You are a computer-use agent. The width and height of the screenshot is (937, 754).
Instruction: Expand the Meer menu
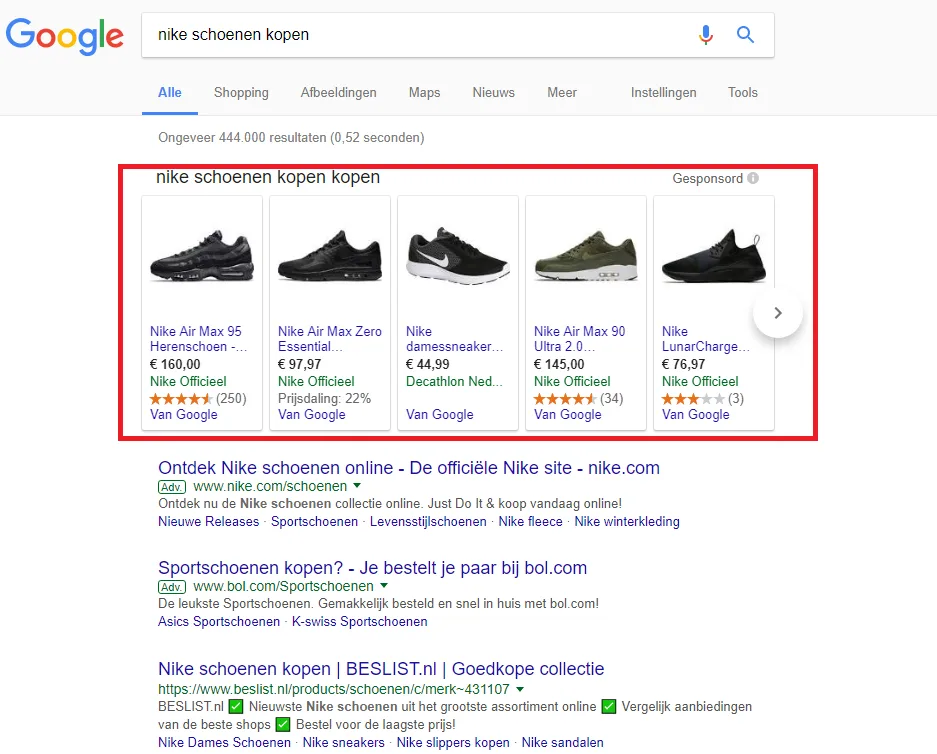tap(562, 93)
